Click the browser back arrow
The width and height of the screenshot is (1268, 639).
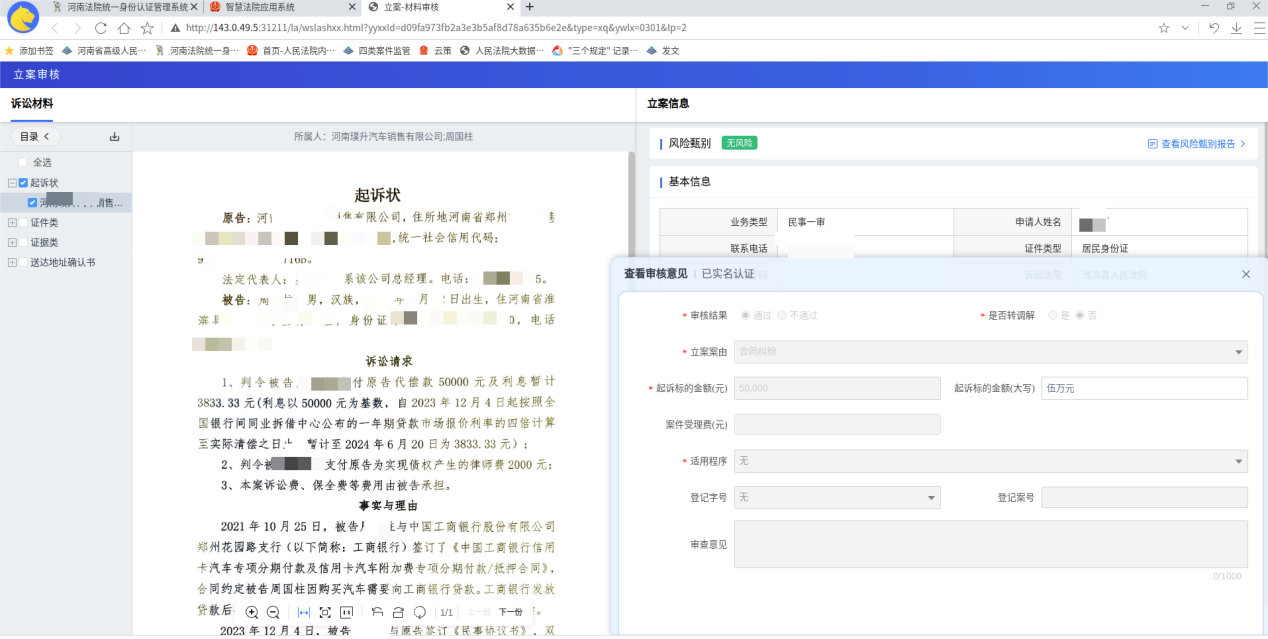pyautogui.click(x=54, y=28)
